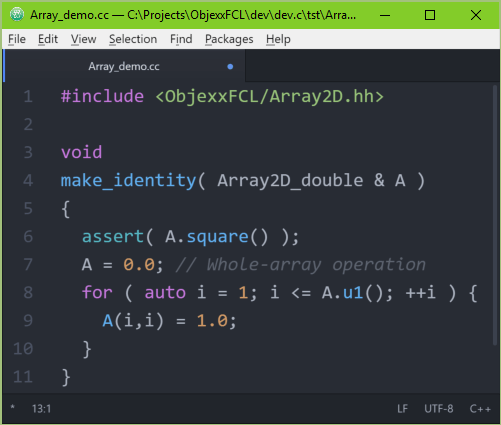Image resolution: width=501 pixels, height=425 pixels.
Task: Click line number 8 in gutter
Action: [x=28, y=293]
